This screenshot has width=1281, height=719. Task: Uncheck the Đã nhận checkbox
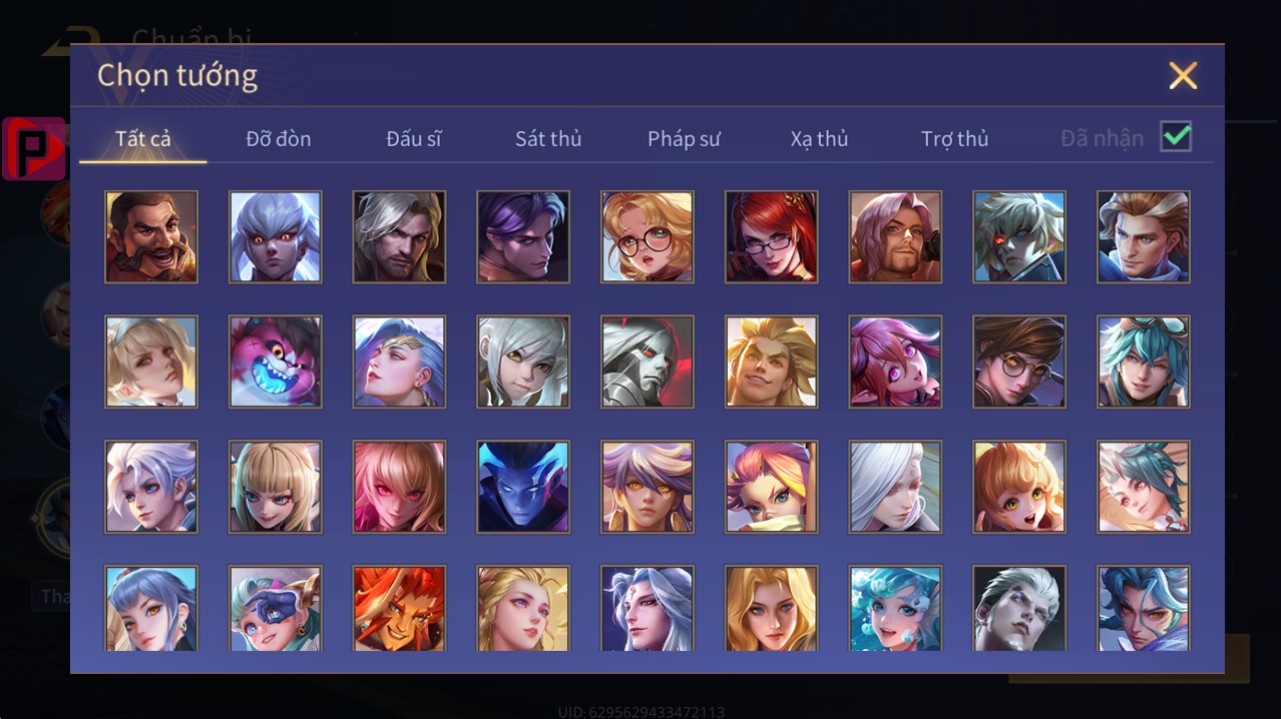click(1176, 137)
